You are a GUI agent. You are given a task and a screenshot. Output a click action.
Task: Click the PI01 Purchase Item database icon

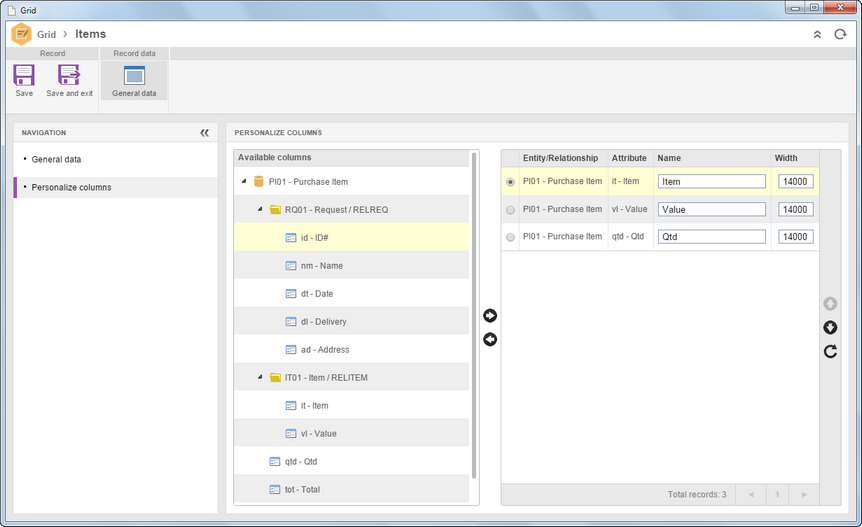tap(258, 181)
